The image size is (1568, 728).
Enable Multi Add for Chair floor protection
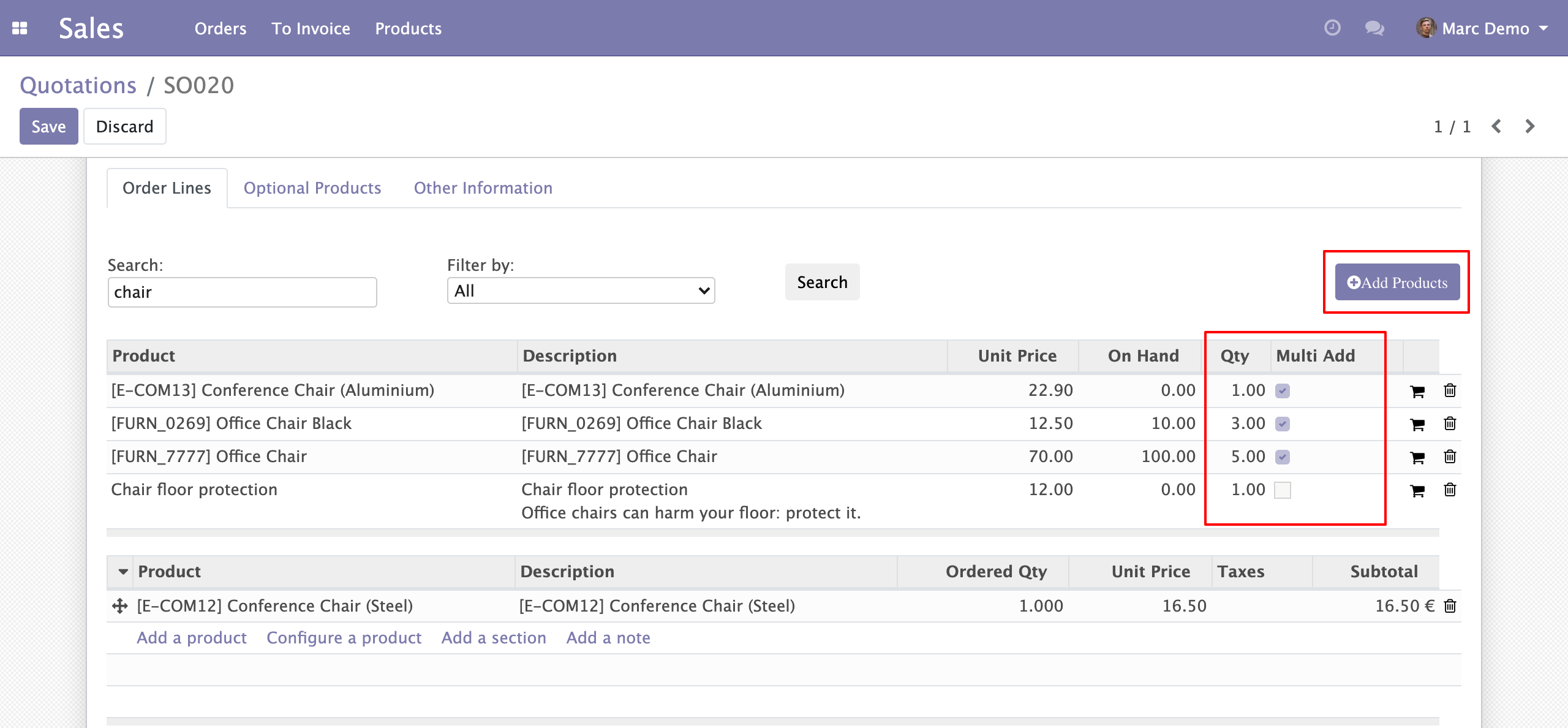pyautogui.click(x=1283, y=490)
